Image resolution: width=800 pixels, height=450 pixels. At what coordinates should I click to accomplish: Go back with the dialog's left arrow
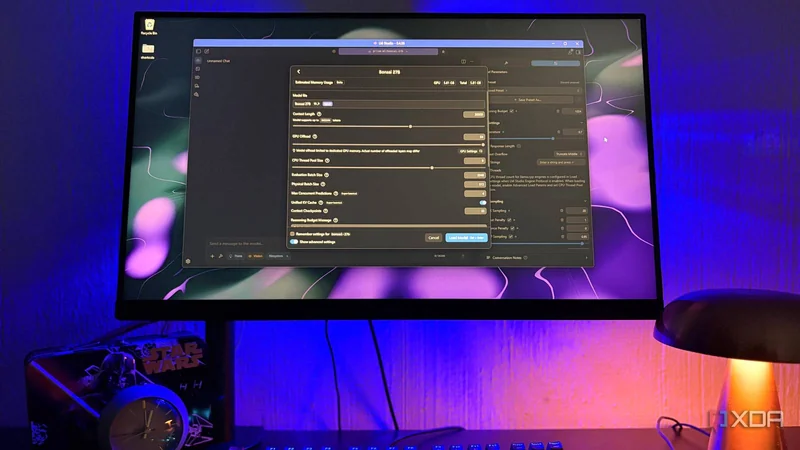[x=298, y=72]
